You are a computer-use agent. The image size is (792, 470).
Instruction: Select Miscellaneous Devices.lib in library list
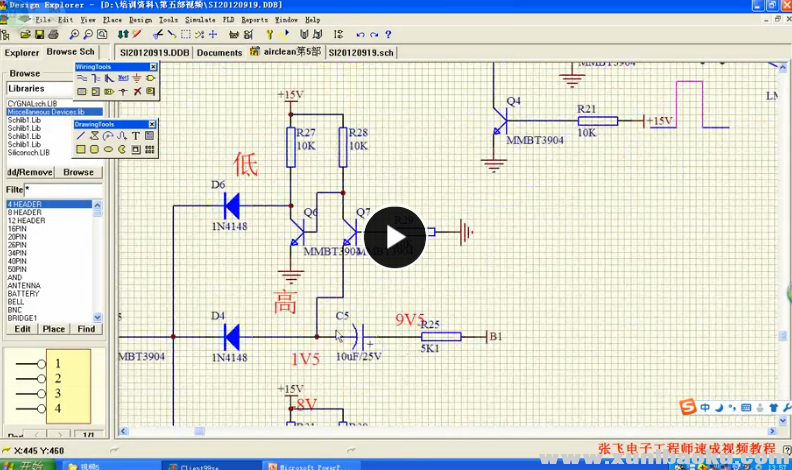tap(46, 112)
